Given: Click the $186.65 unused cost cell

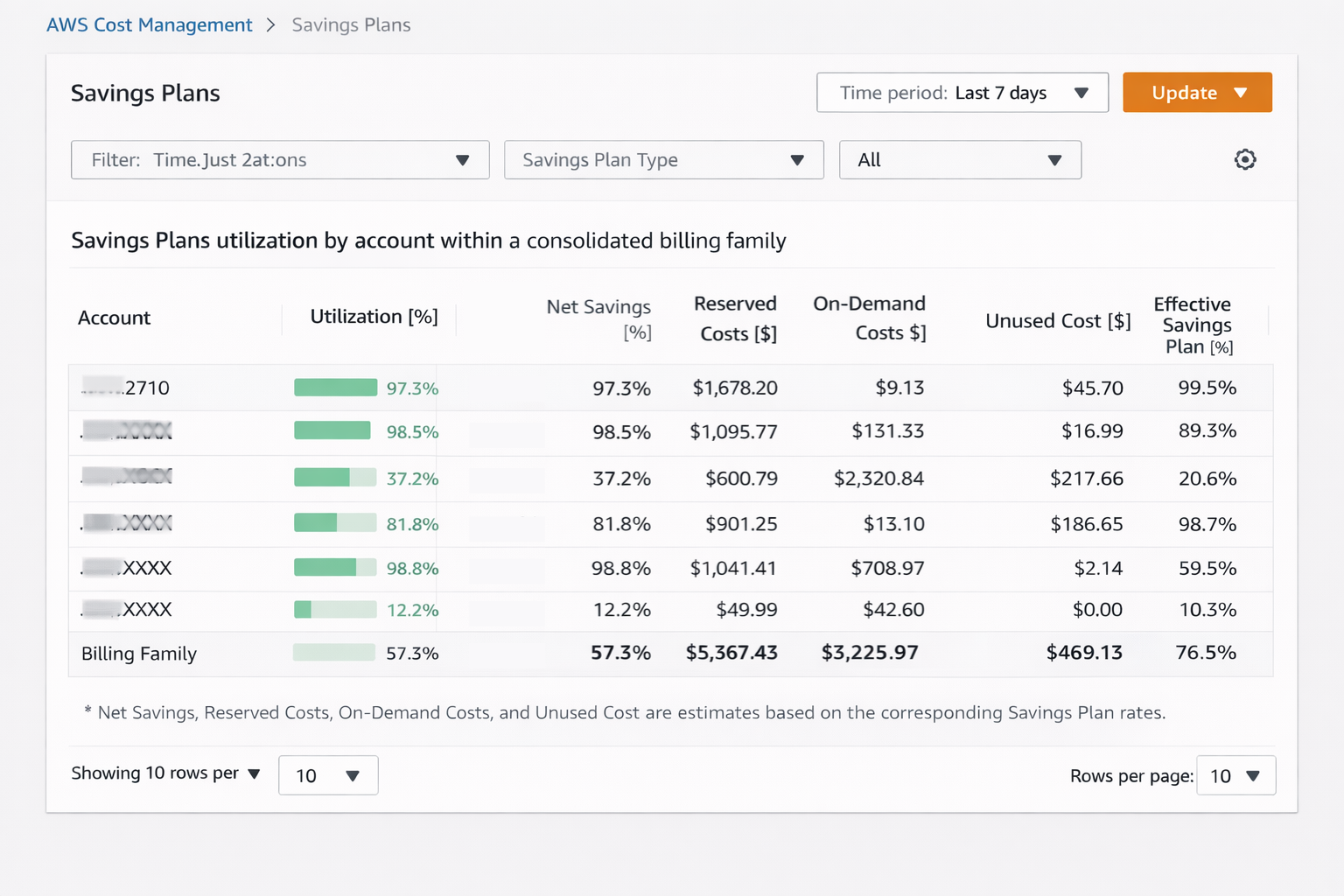Looking at the screenshot, I should pos(1087,524).
